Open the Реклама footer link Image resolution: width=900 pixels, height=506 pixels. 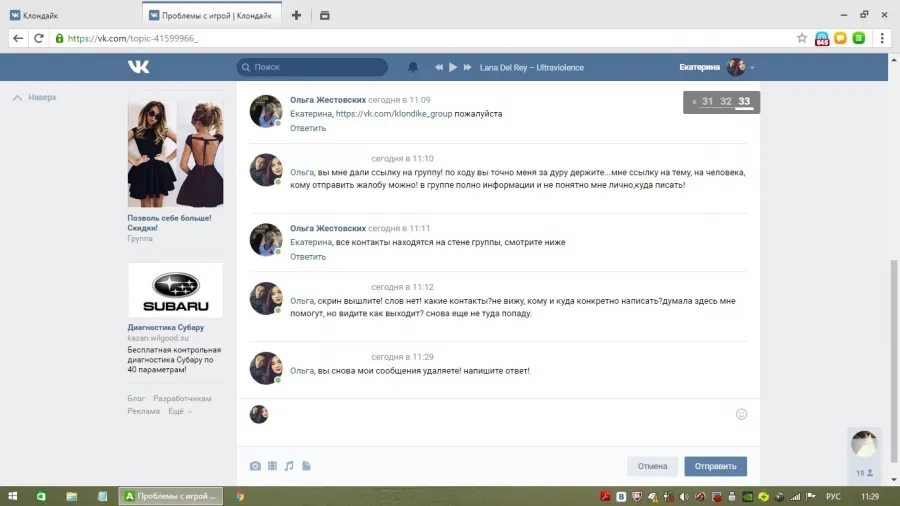coord(143,411)
